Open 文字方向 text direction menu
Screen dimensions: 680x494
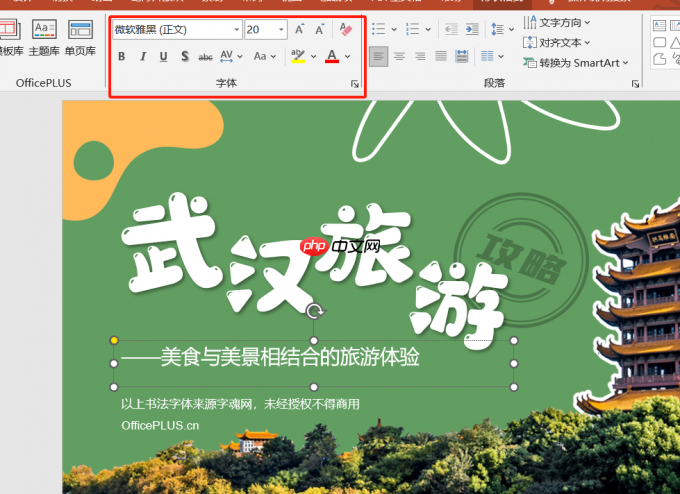click(x=556, y=23)
